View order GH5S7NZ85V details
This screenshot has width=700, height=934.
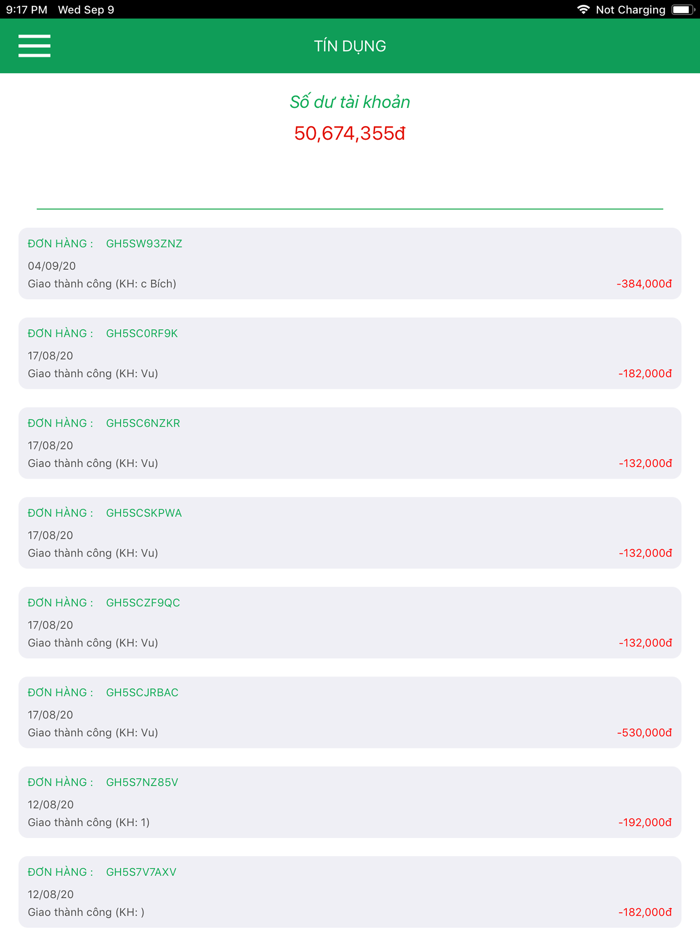click(350, 802)
